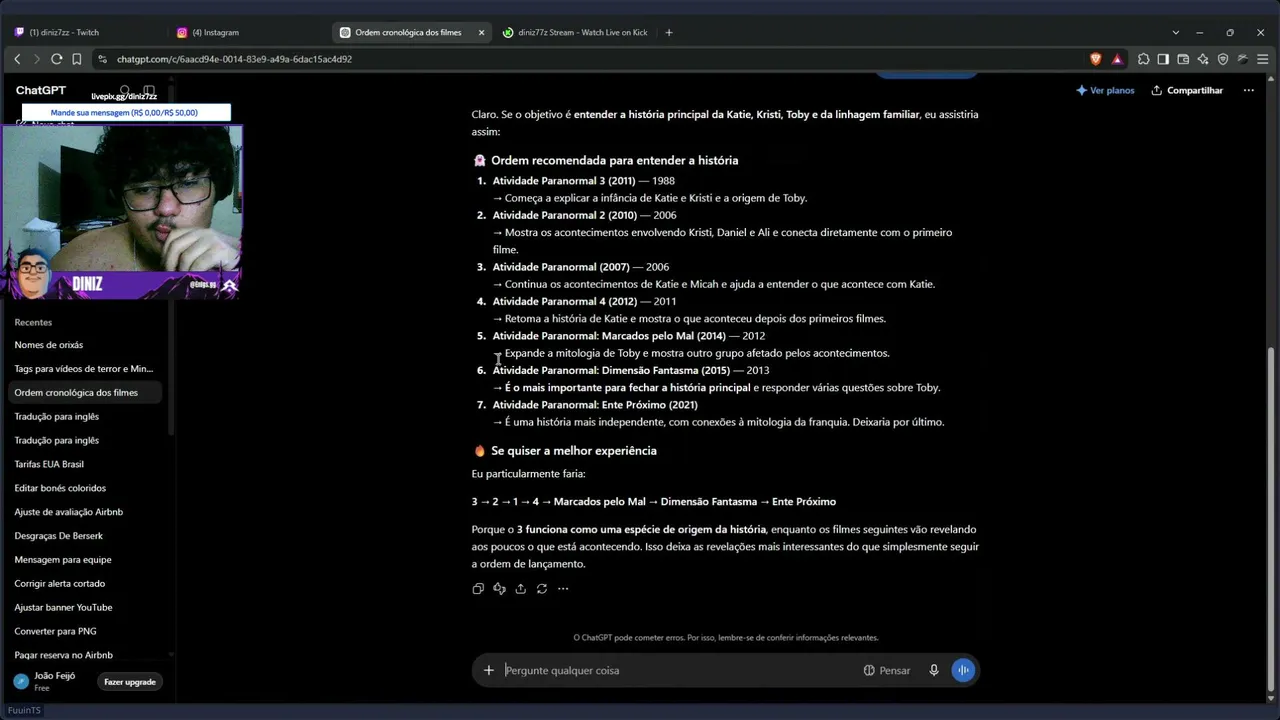Viewport: 1280px width, 720px height.
Task: Enable the Pensar thinking mode
Action: pyautogui.click(x=887, y=670)
